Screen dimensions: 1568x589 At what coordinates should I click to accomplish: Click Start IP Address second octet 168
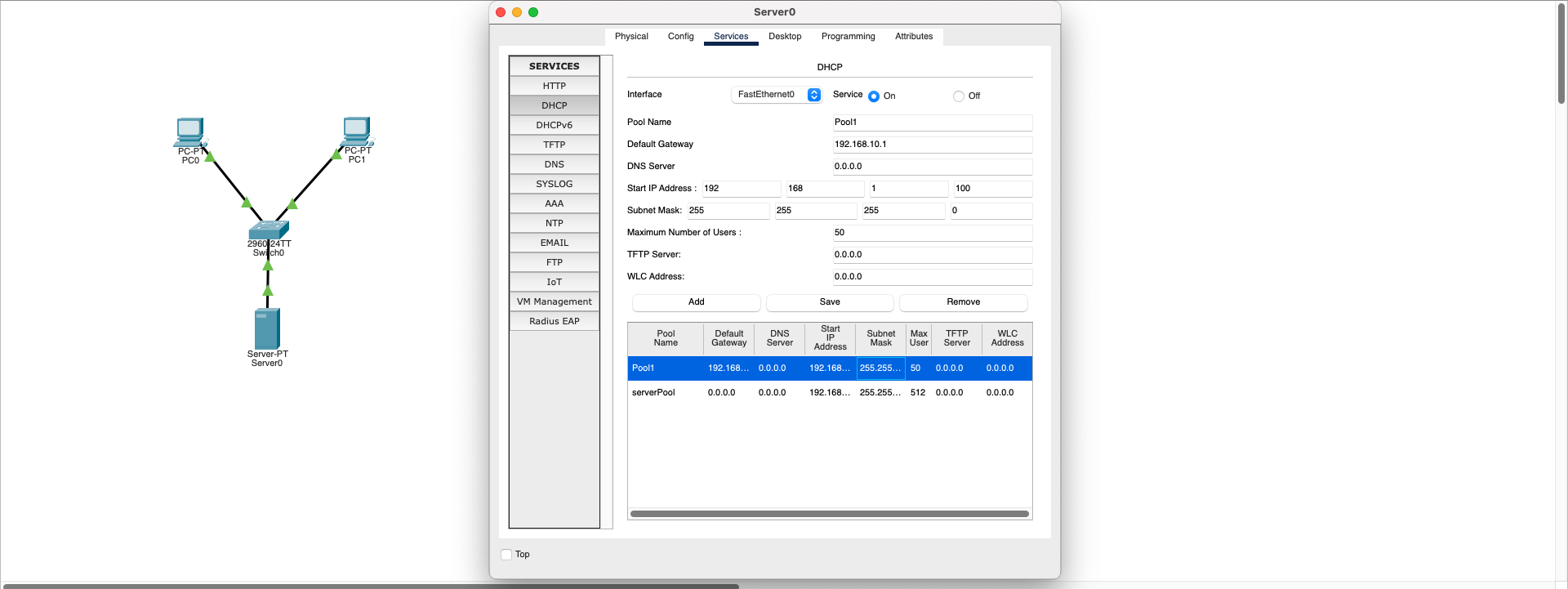825,189
